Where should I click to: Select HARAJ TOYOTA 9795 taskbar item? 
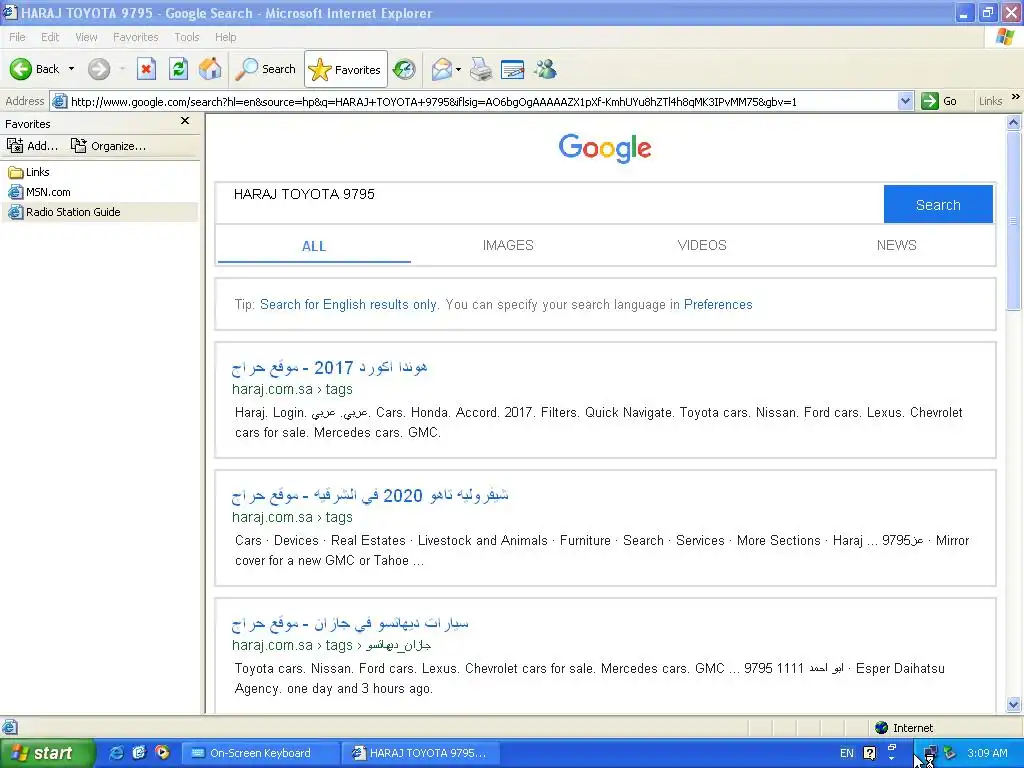[x=421, y=753]
